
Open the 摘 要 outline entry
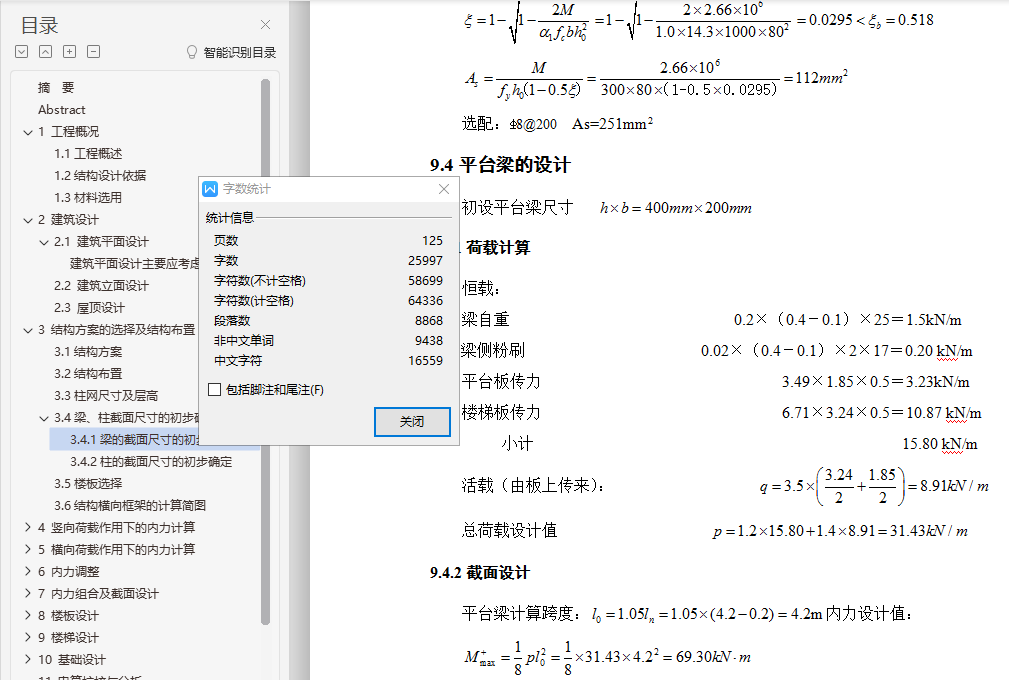(56, 87)
